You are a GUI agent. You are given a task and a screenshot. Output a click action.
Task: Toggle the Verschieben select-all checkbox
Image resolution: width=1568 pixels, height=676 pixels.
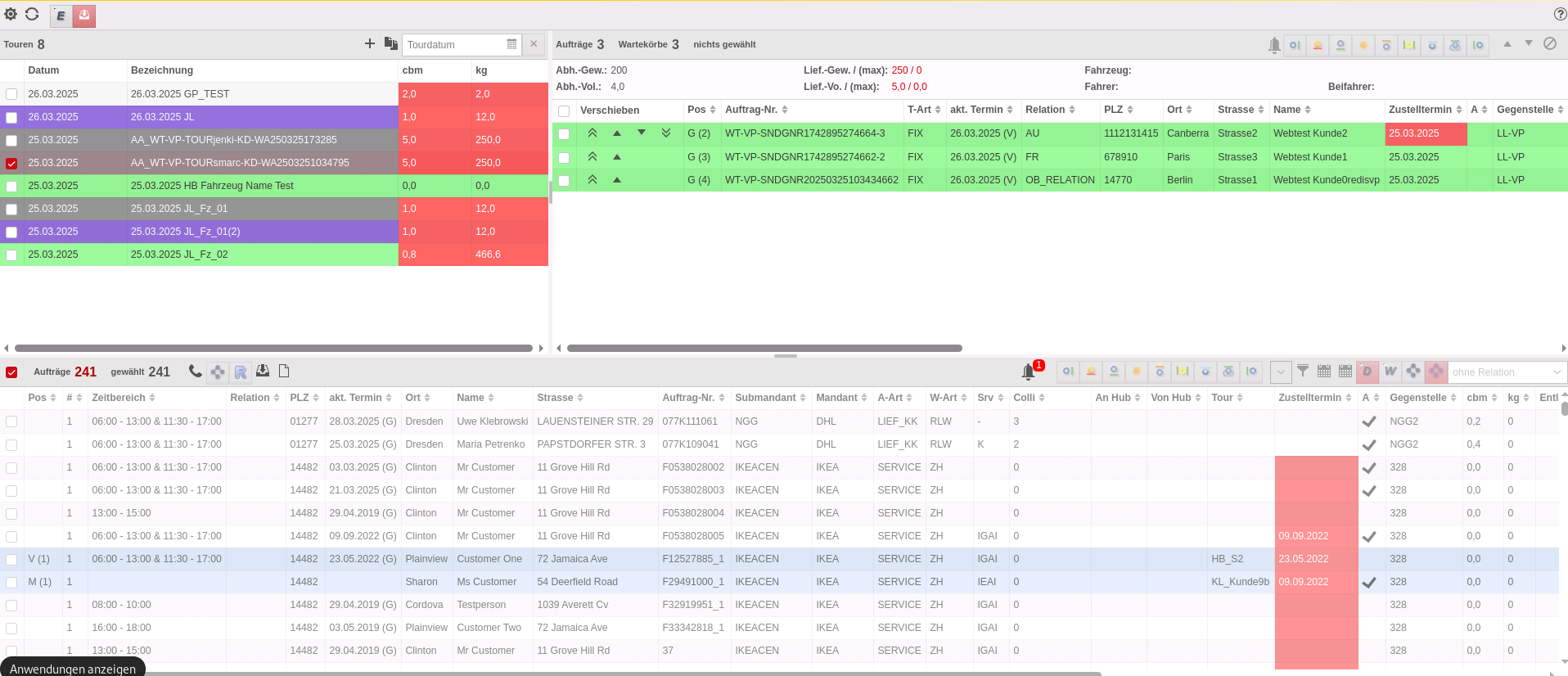click(x=564, y=110)
